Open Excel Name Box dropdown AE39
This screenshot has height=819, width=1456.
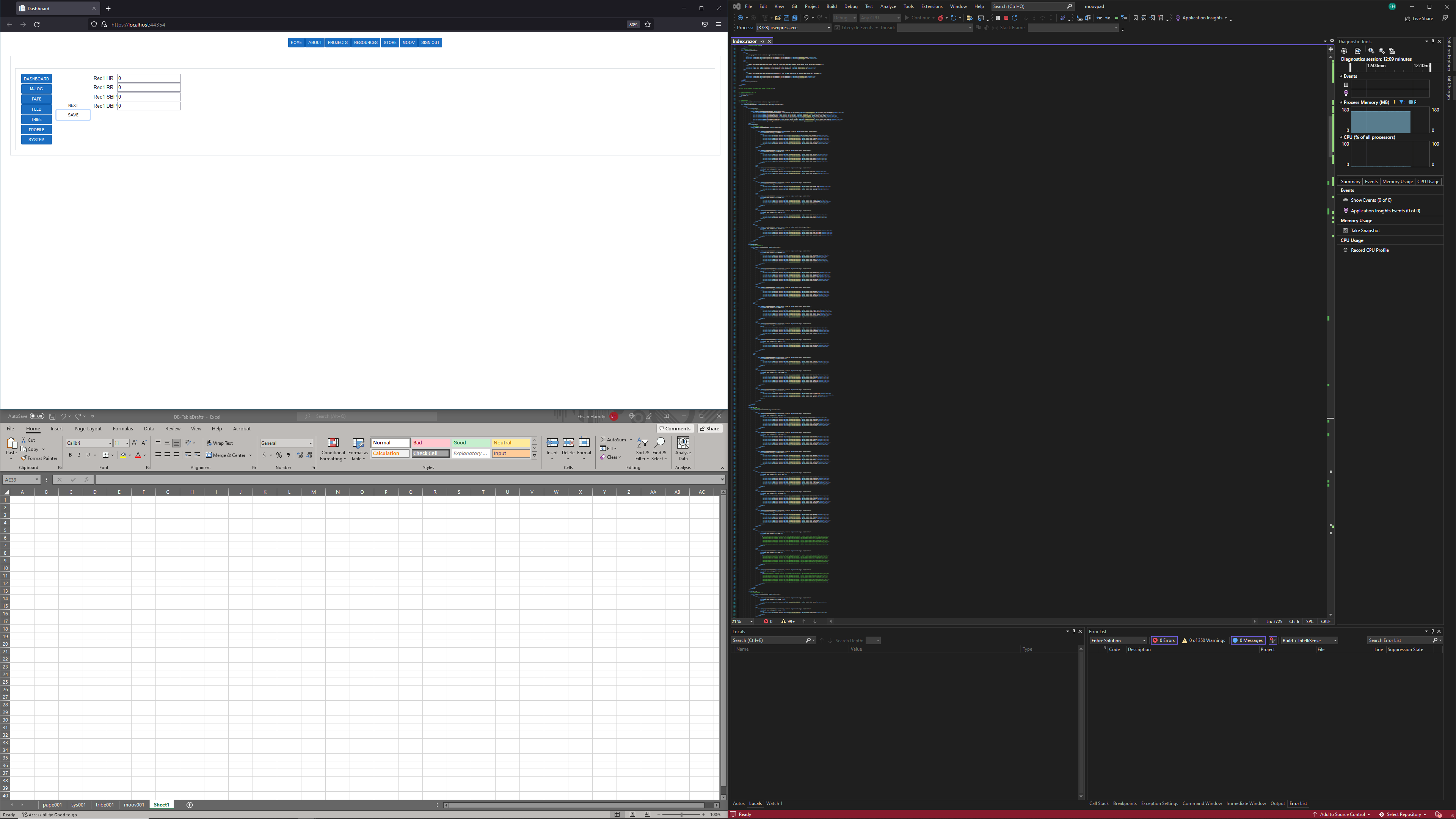37,480
